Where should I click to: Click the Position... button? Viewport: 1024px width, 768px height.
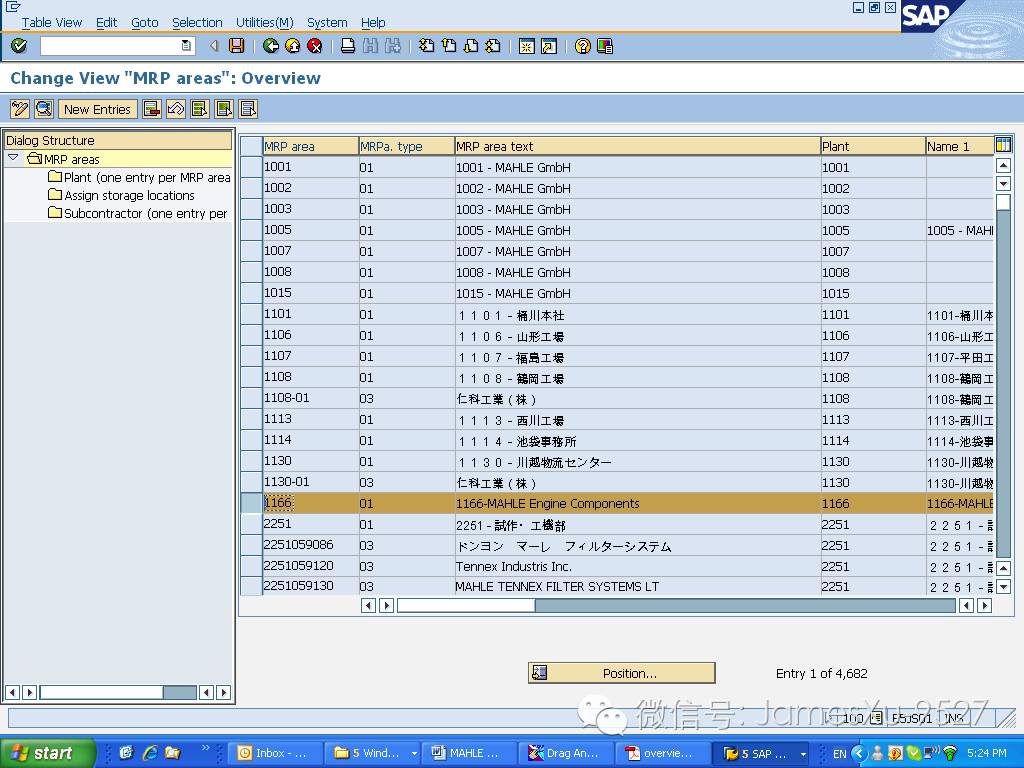coord(621,673)
